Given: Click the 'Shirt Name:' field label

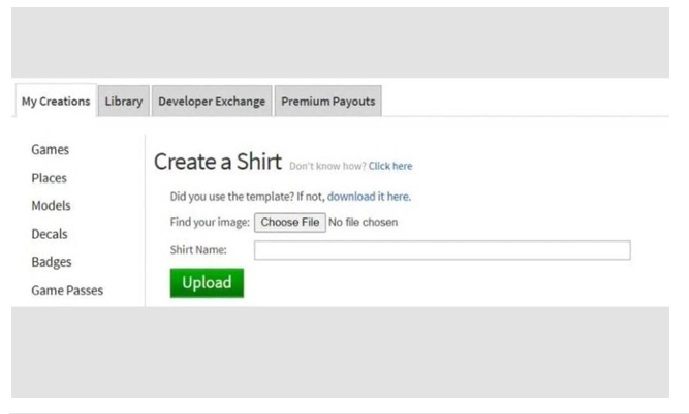Looking at the screenshot, I should coord(198,250).
